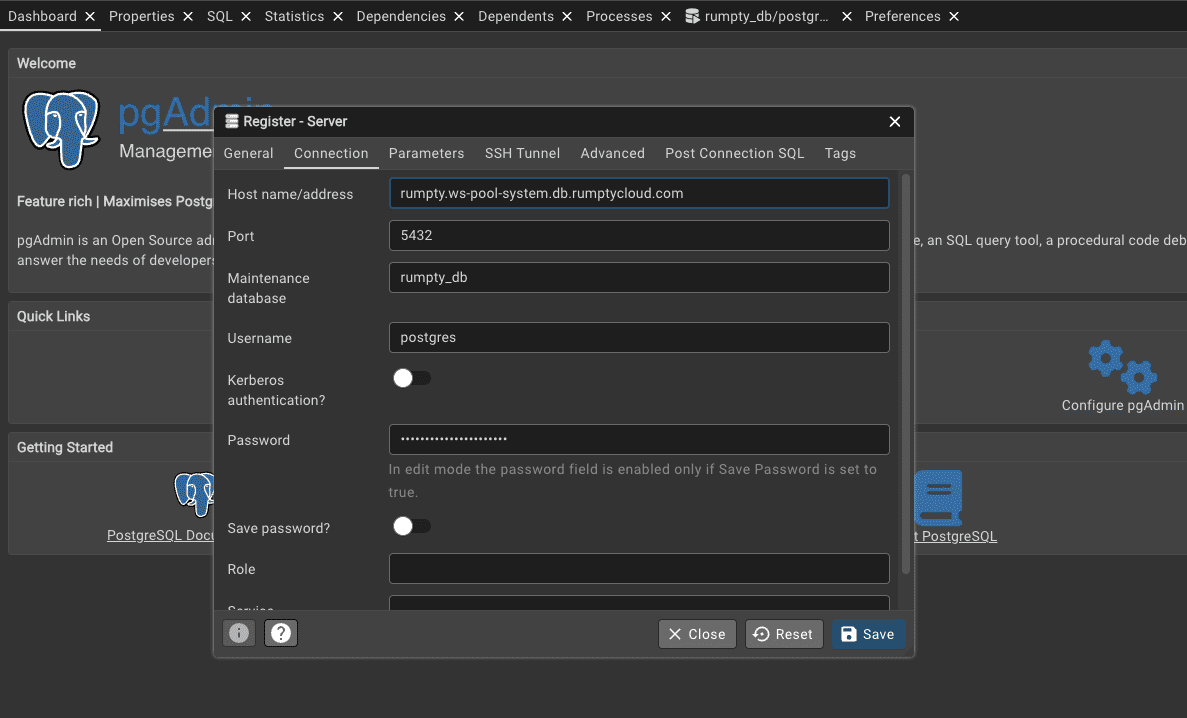The width and height of the screenshot is (1187, 718).
Task: Click the Configure pgAdmin gears icon
Action: pos(1123,367)
